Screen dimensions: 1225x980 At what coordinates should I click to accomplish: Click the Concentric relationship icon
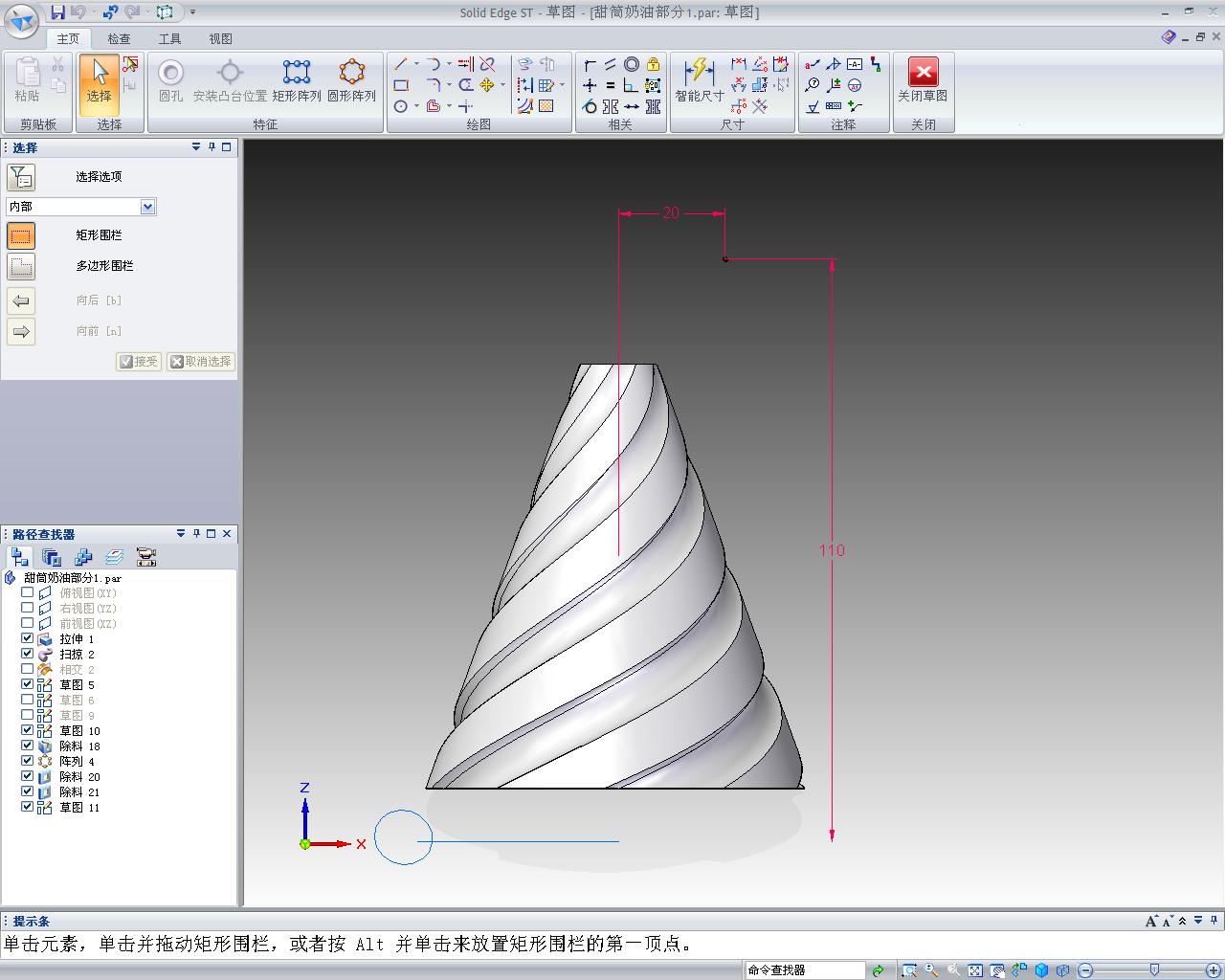632,64
